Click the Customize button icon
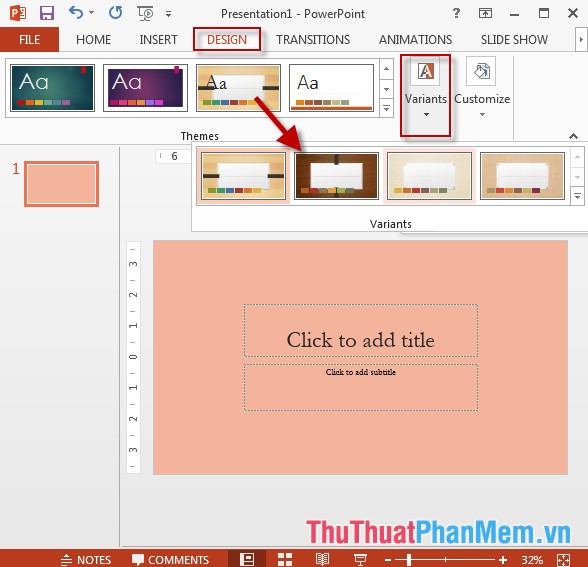Screen dimensions: 588x567 pyautogui.click(x=481, y=71)
